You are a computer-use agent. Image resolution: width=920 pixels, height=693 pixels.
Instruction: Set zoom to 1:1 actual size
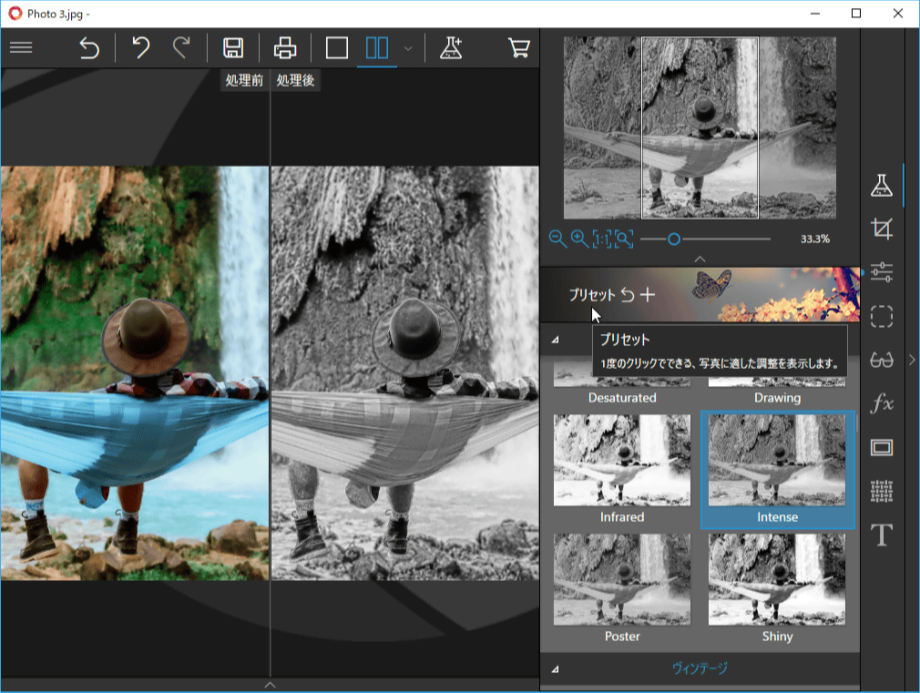coord(601,239)
